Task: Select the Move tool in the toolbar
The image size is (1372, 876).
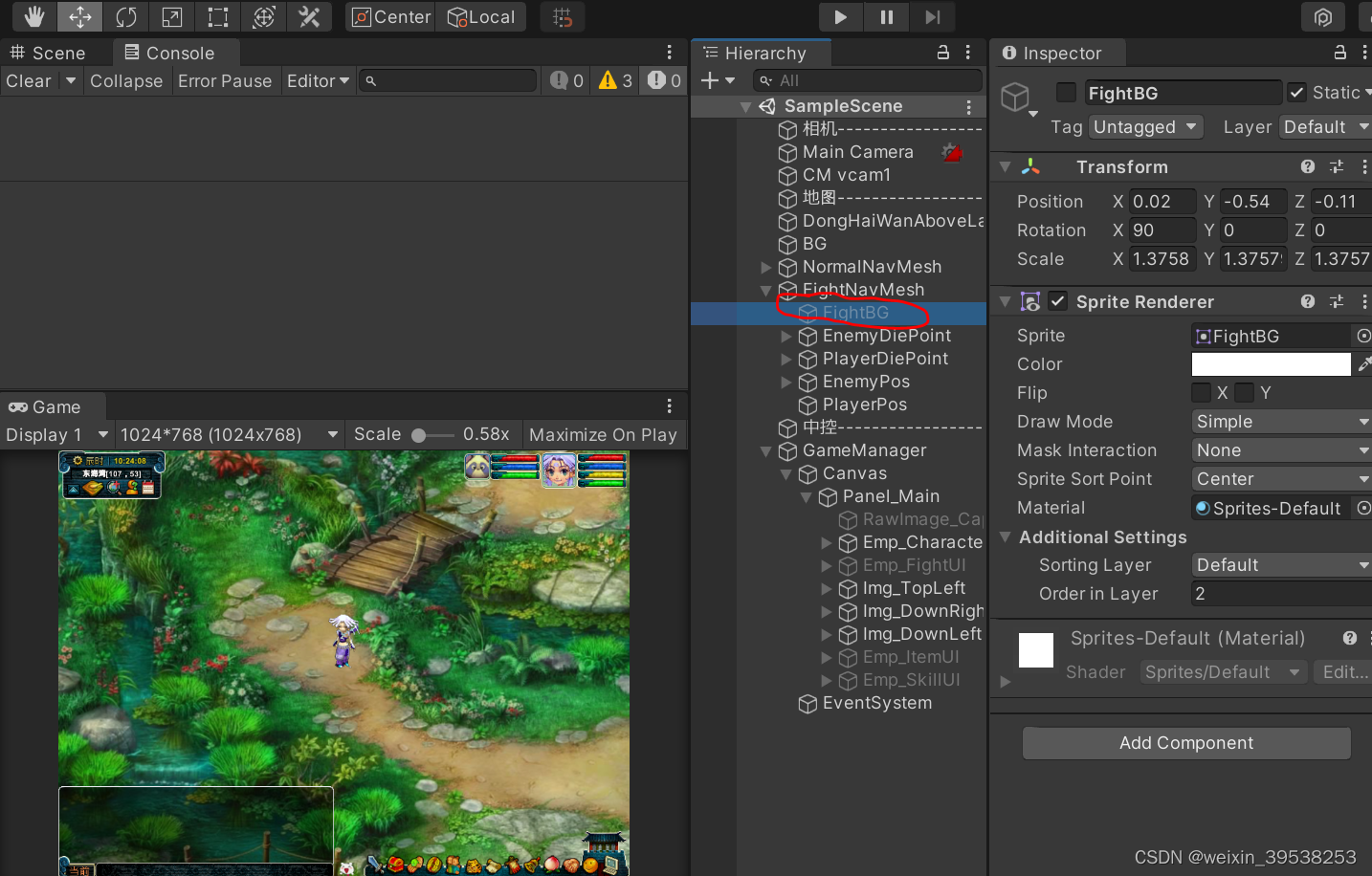Action: tap(80, 16)
